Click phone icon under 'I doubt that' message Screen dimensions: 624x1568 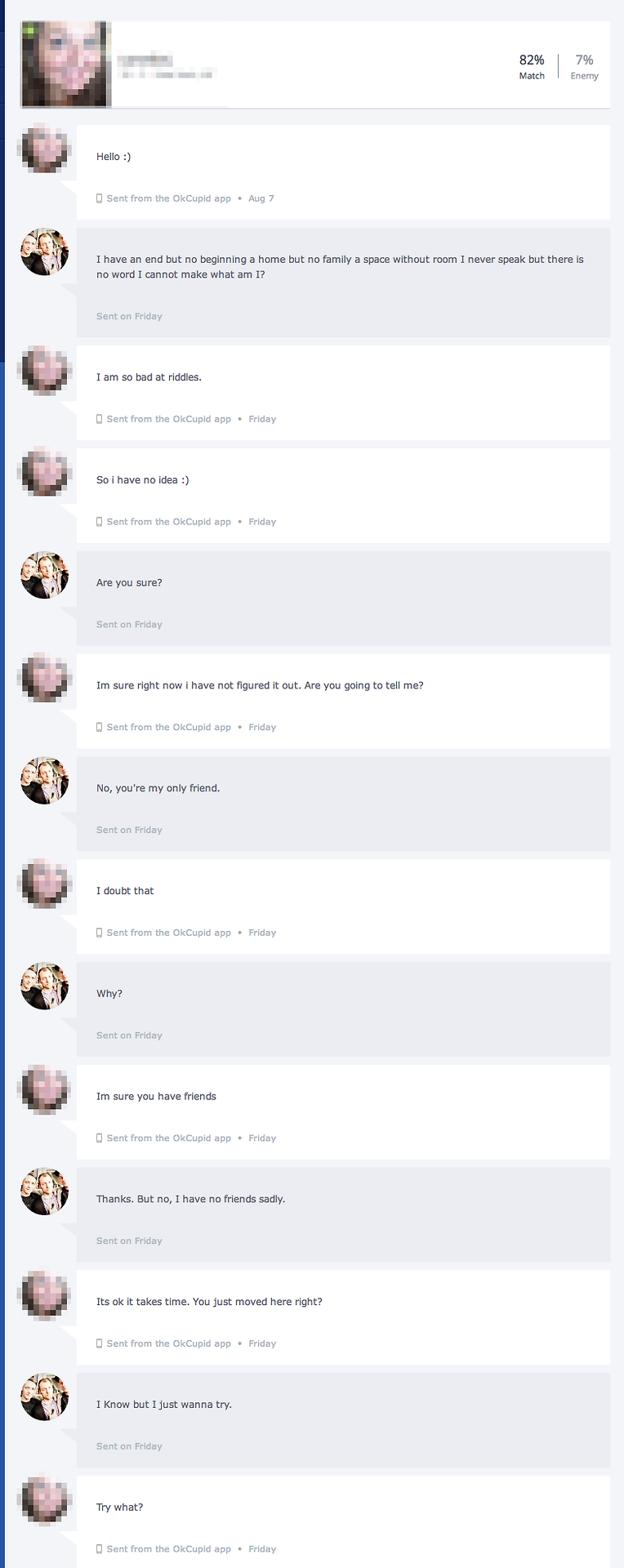tap(100, 933)
